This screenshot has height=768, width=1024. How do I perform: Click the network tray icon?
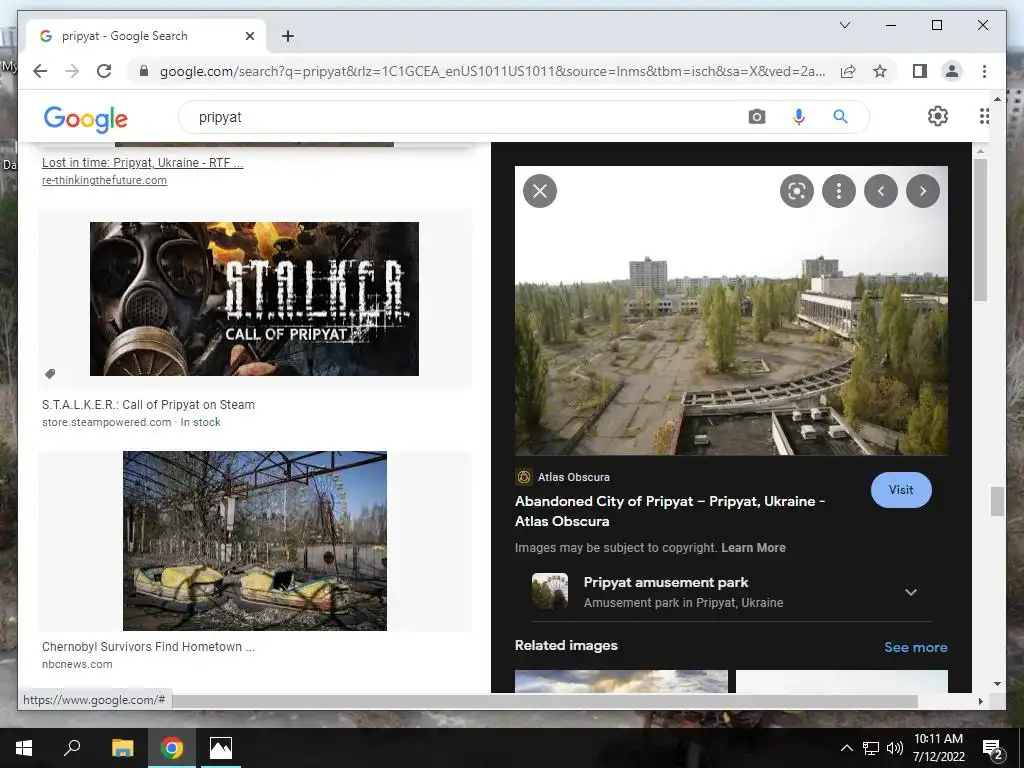871,748
